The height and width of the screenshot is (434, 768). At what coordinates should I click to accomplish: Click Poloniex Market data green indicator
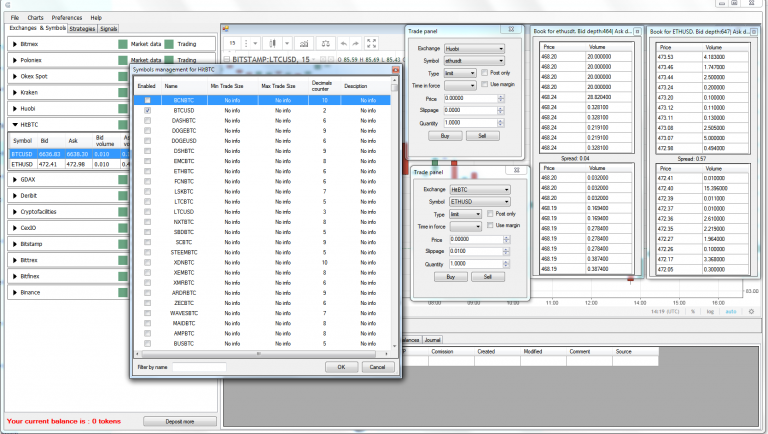point(123,60)
